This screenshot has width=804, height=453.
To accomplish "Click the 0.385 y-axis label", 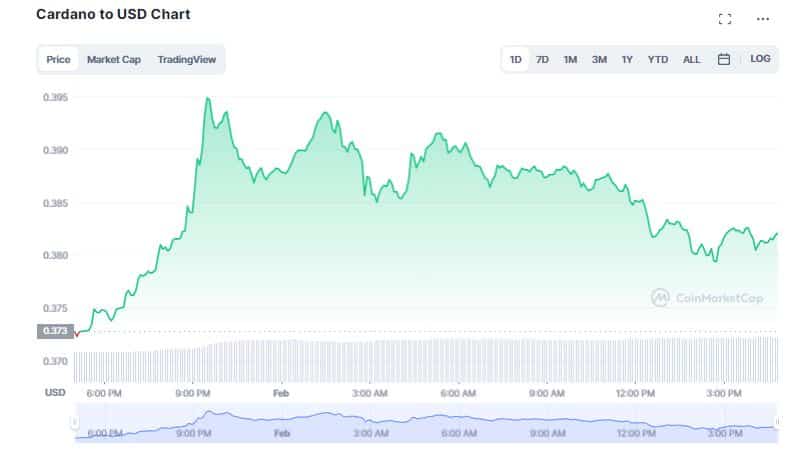I will point(55,203).
